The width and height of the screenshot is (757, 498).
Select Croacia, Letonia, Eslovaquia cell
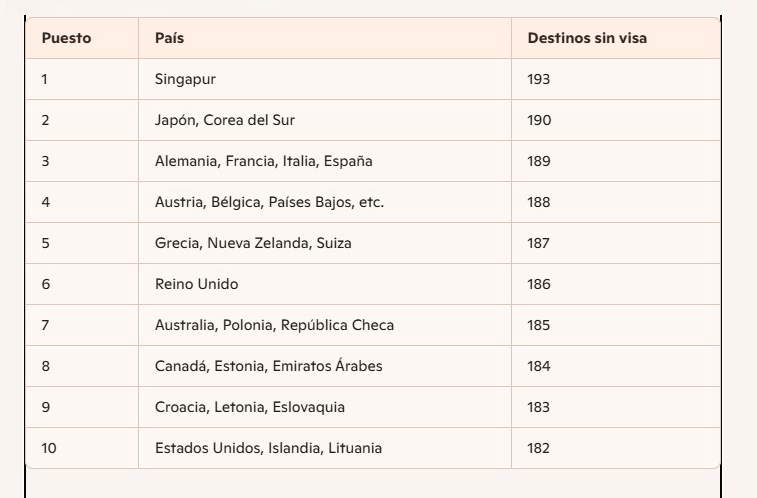pos(325,407)
